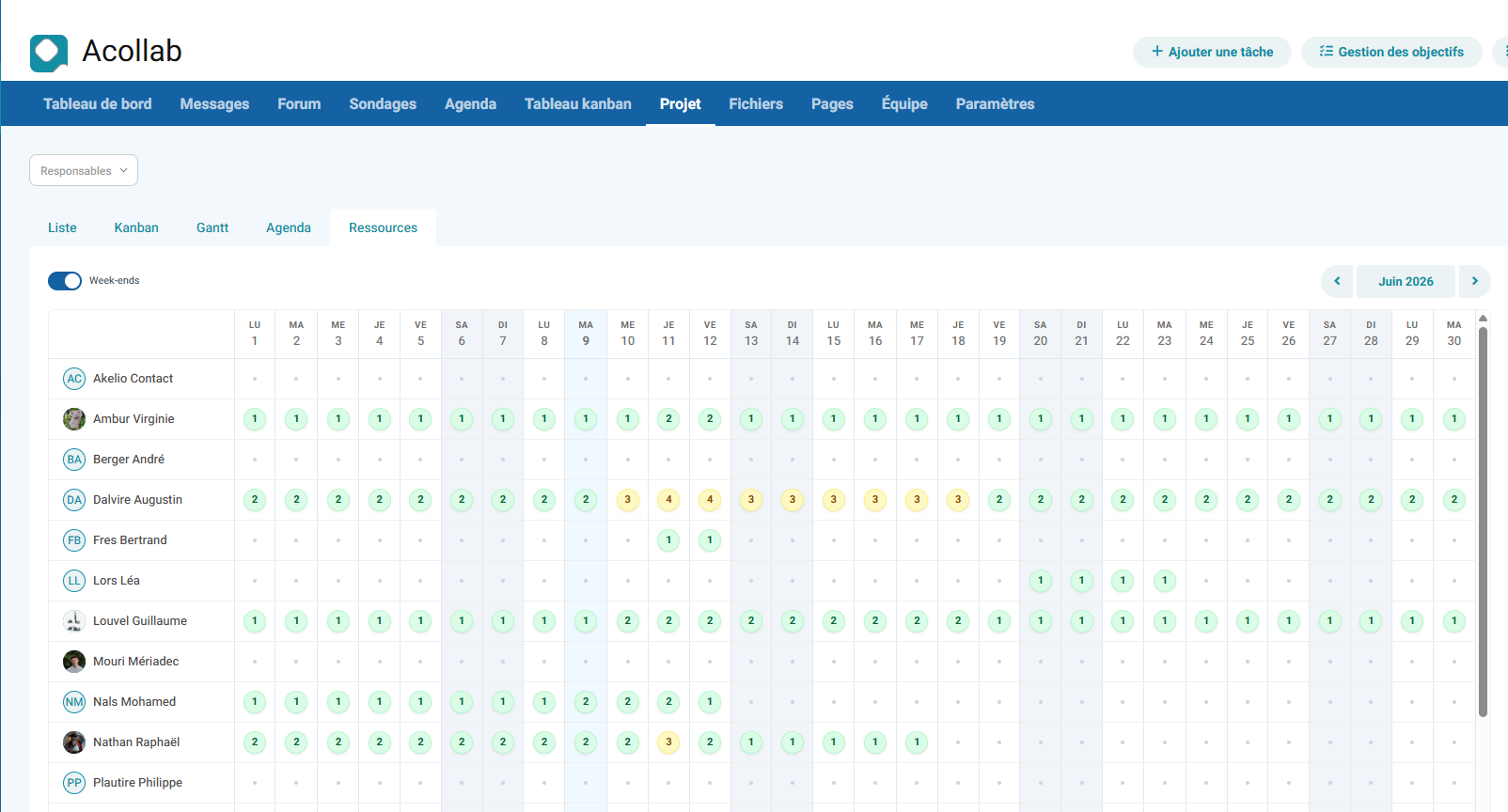This screenshot has width=1508, height=812.
Task: Click the name Ambur Virginie
Action: click(x=134, y=419)
